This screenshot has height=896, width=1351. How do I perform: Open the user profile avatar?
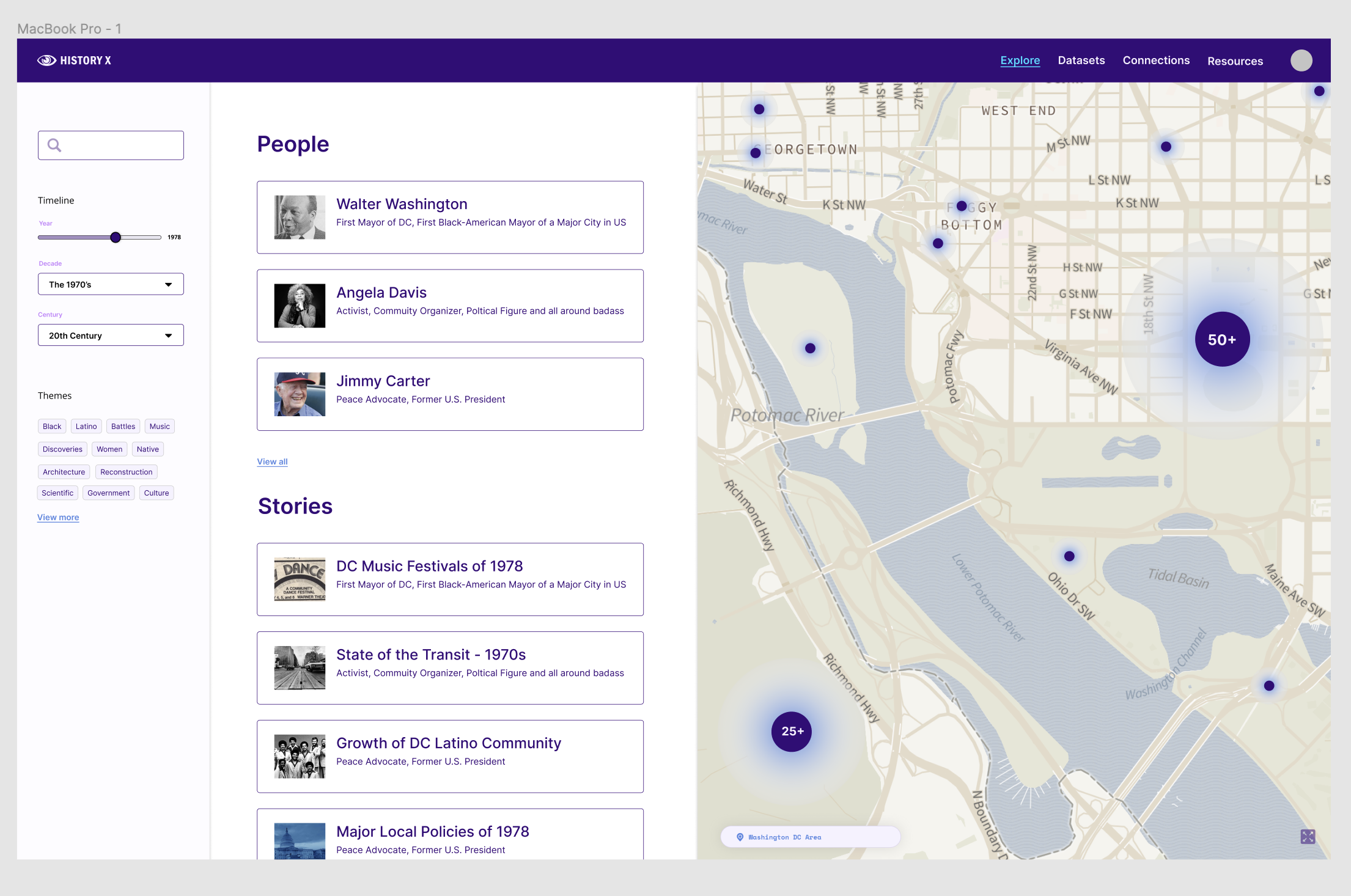pyautogui.click(x=1301, y=61)
